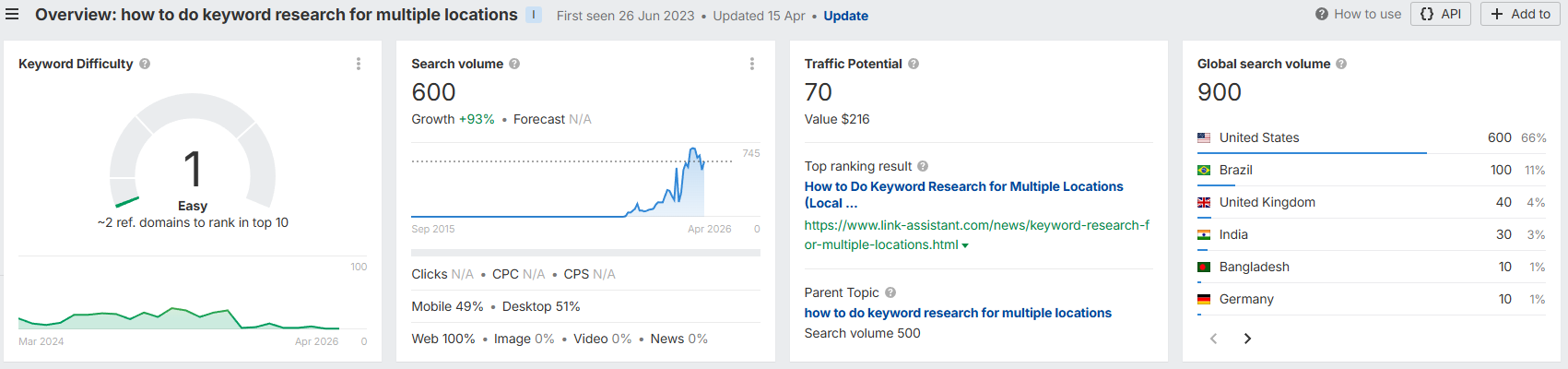
Task: Open the hamburger menu icon
Action: [12, 14]
